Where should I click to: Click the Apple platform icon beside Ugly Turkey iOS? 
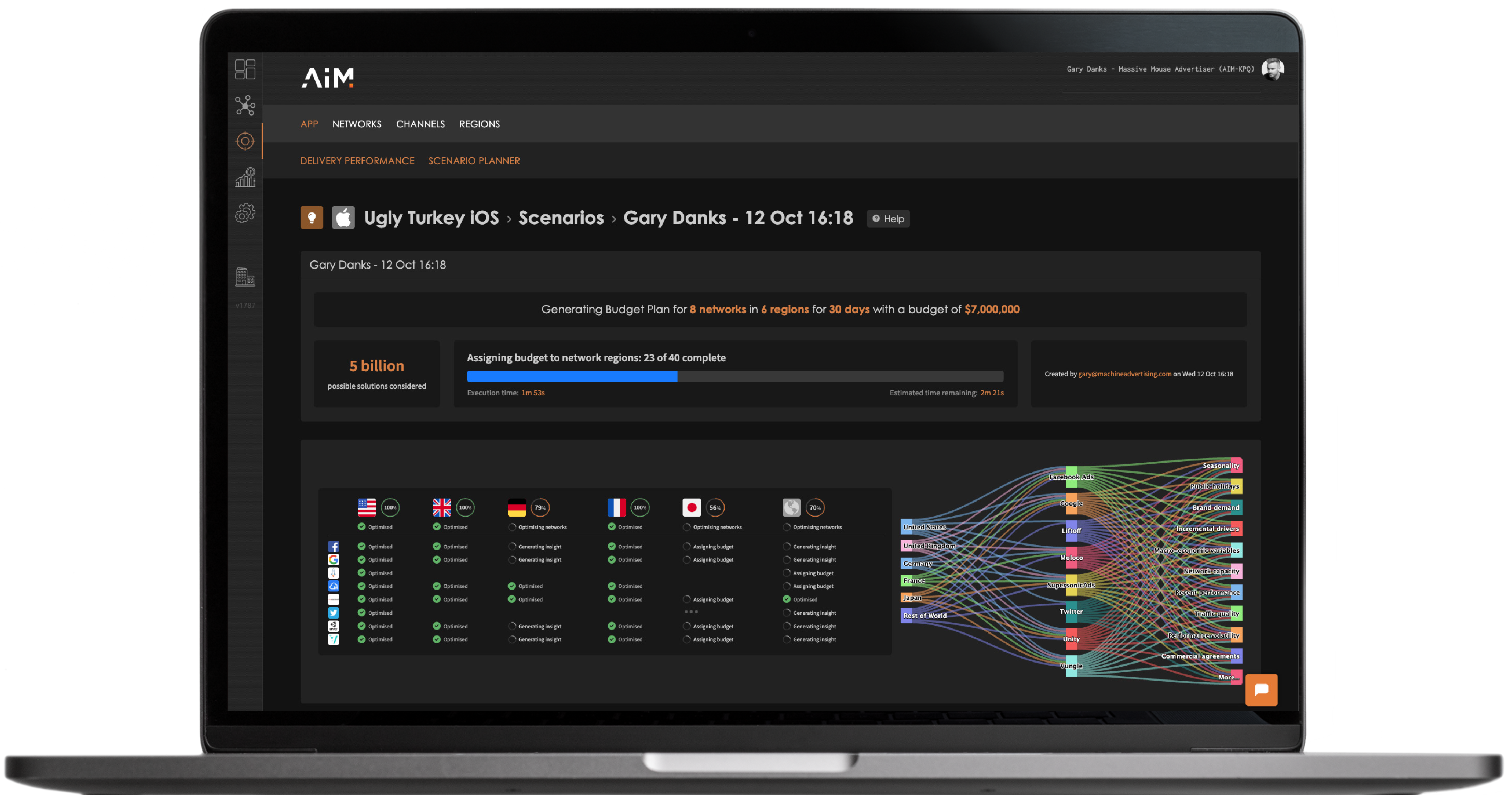(343, 218)
